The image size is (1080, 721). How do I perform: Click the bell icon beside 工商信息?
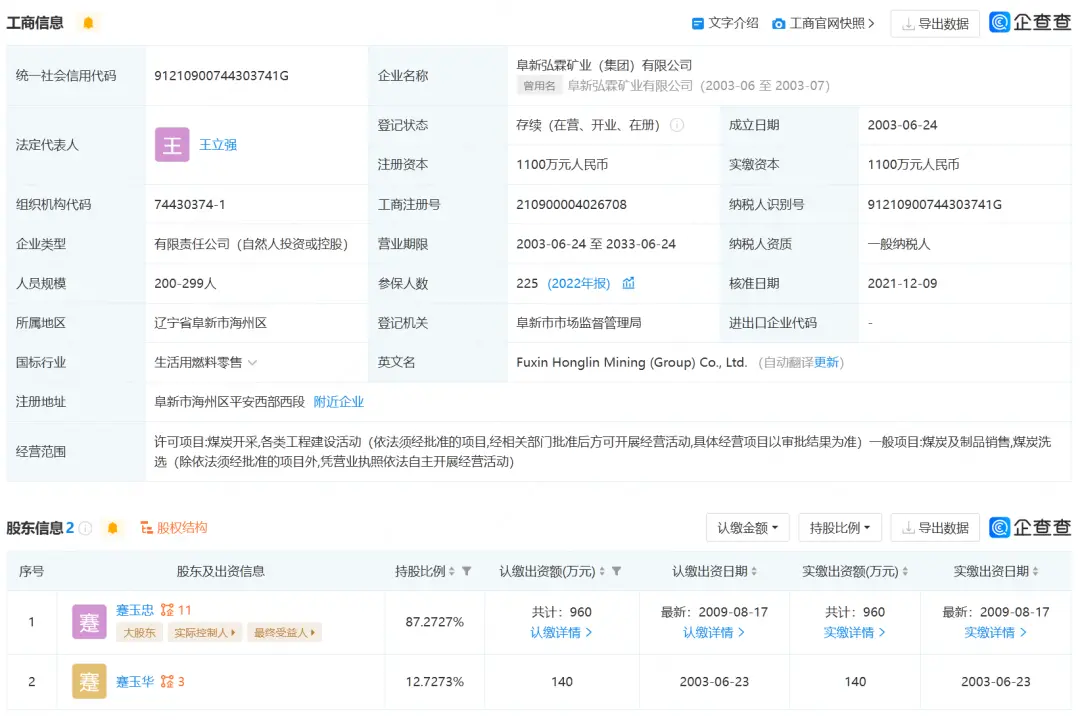point(88,23)
